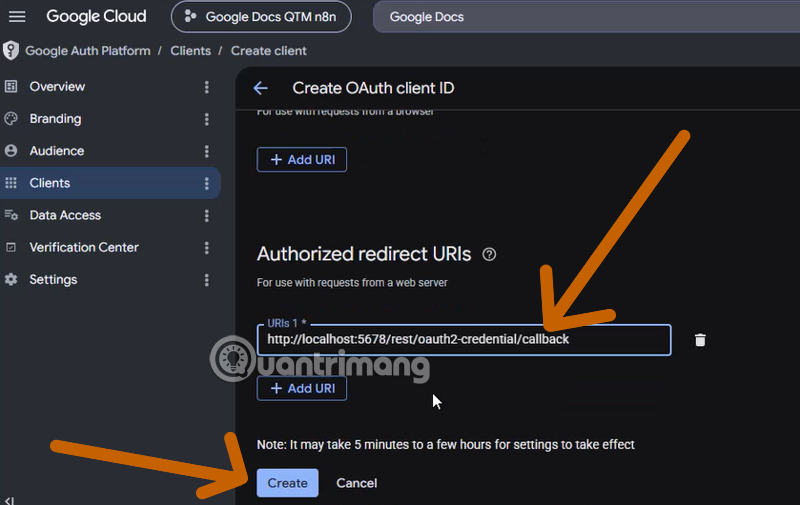This screenshot has width=800, height=505.
Task: Open more options for Clients
Action: coord(207,183)
